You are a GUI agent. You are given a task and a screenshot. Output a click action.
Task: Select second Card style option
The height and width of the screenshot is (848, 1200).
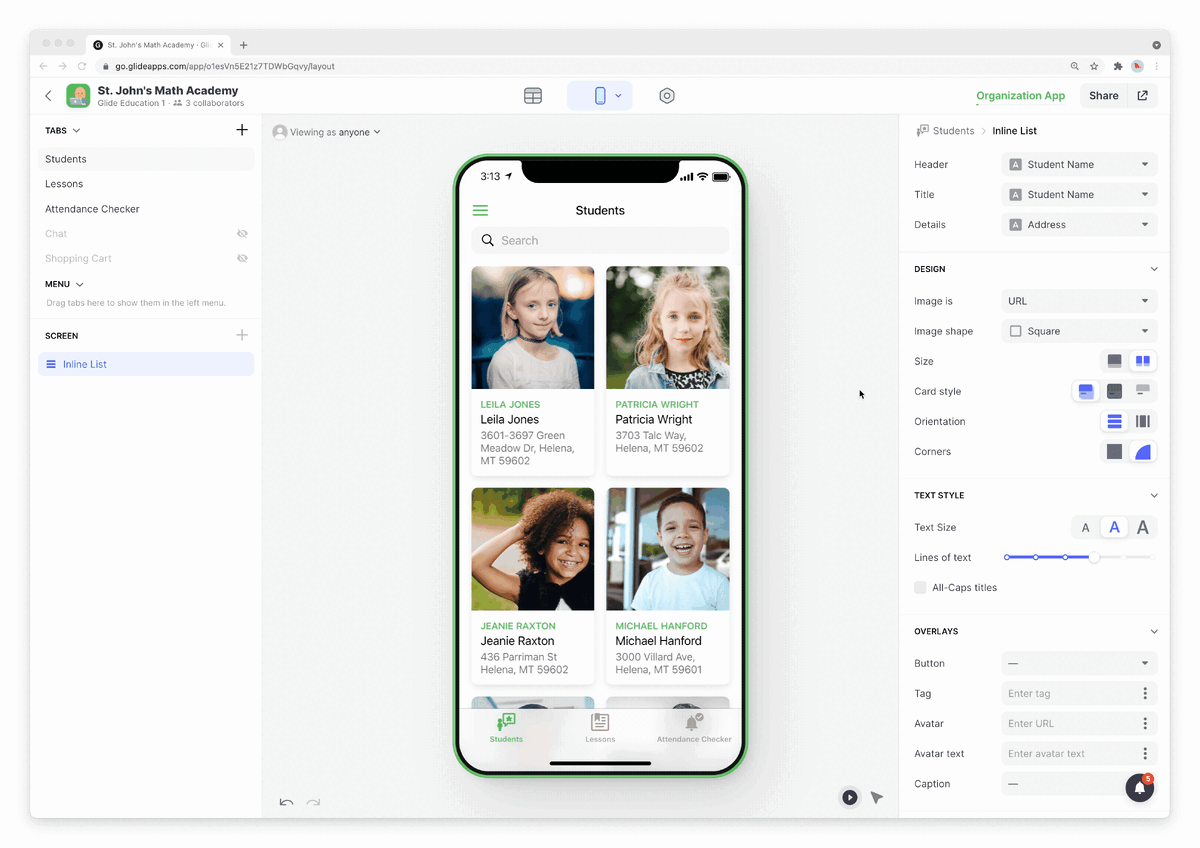[x=1114, y=391]
